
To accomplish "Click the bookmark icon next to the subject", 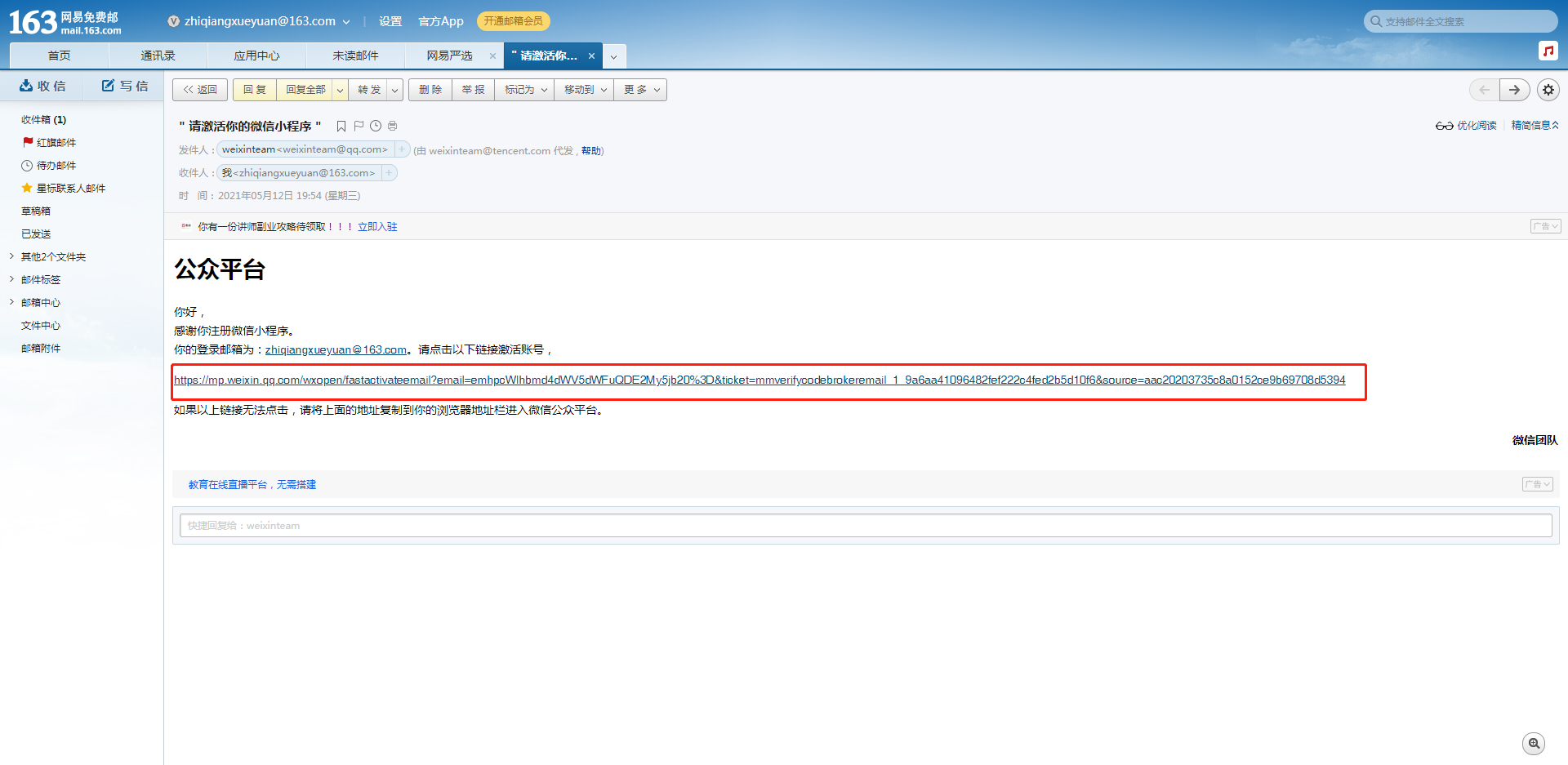I will coord(341,127).
